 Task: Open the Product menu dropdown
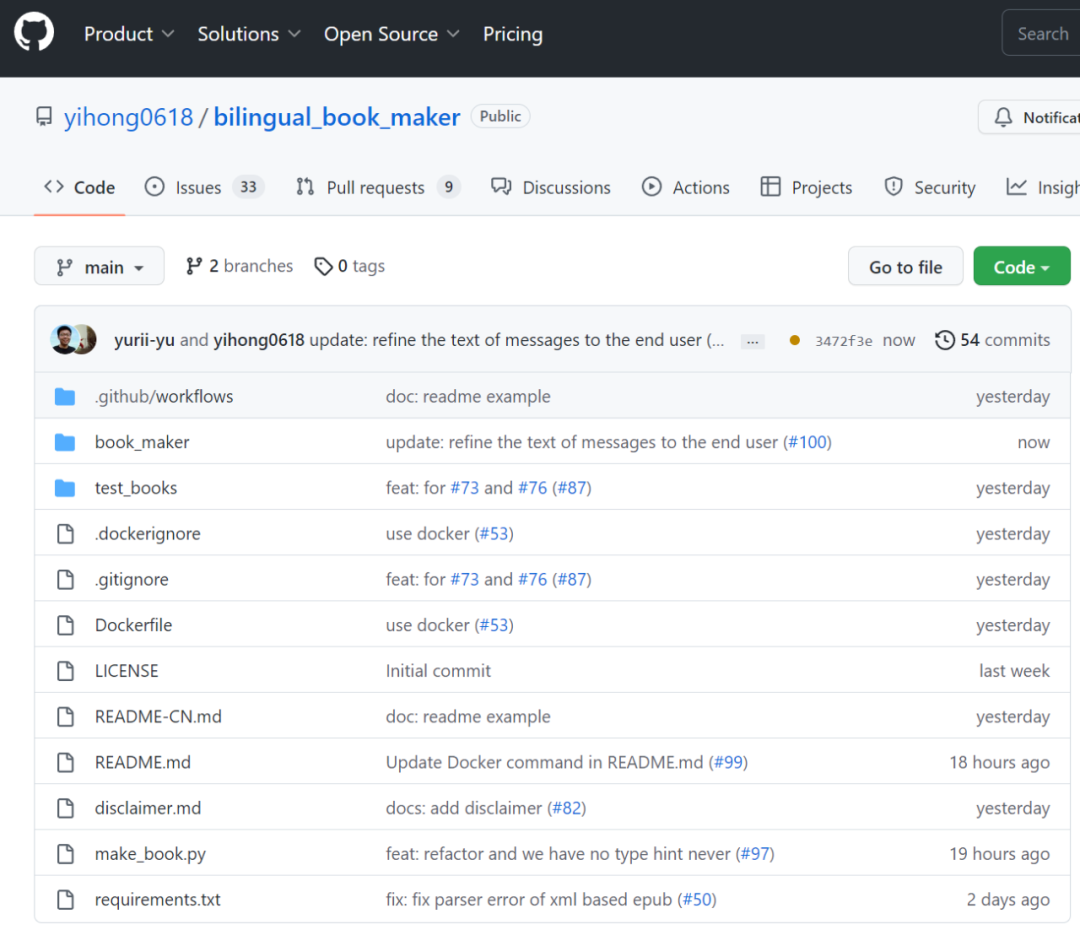tap(129, 34)
